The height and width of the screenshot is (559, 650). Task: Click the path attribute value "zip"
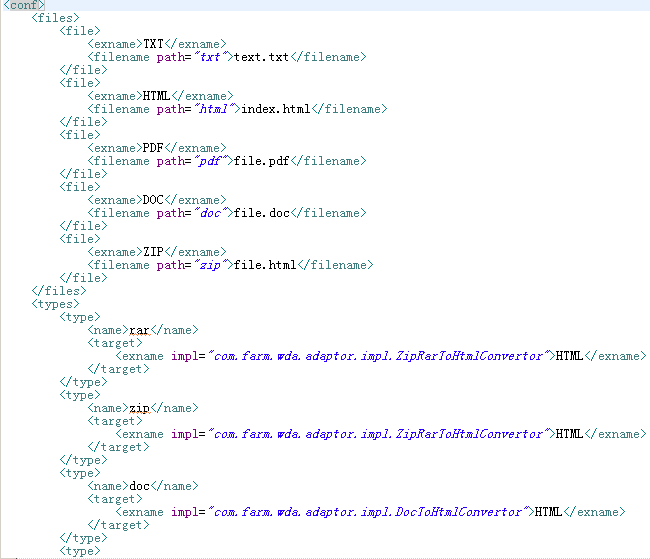coord(209,265)
